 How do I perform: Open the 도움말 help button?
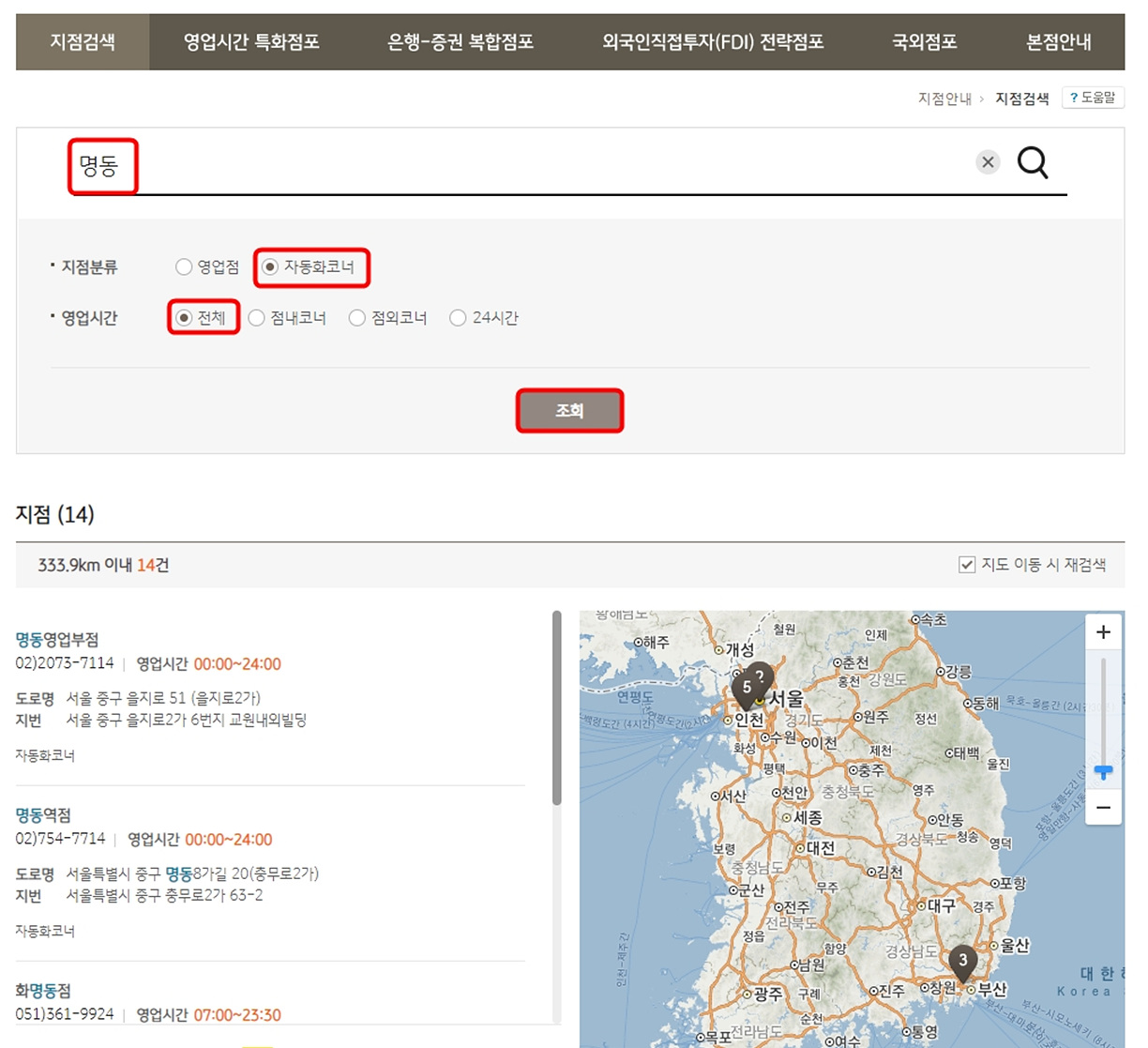(1093, 98)
